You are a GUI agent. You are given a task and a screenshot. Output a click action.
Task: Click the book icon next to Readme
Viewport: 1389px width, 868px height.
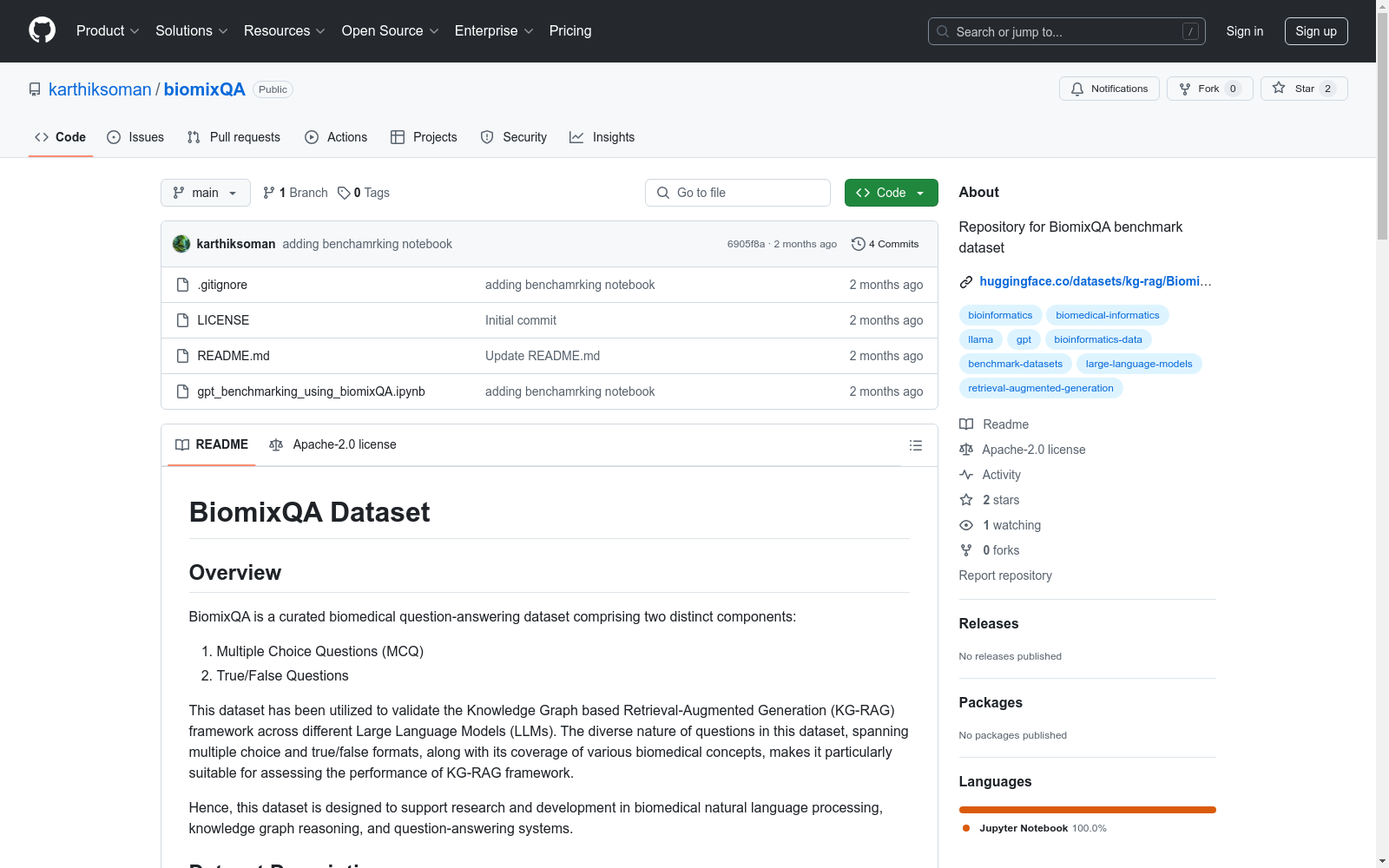[966, 424]
